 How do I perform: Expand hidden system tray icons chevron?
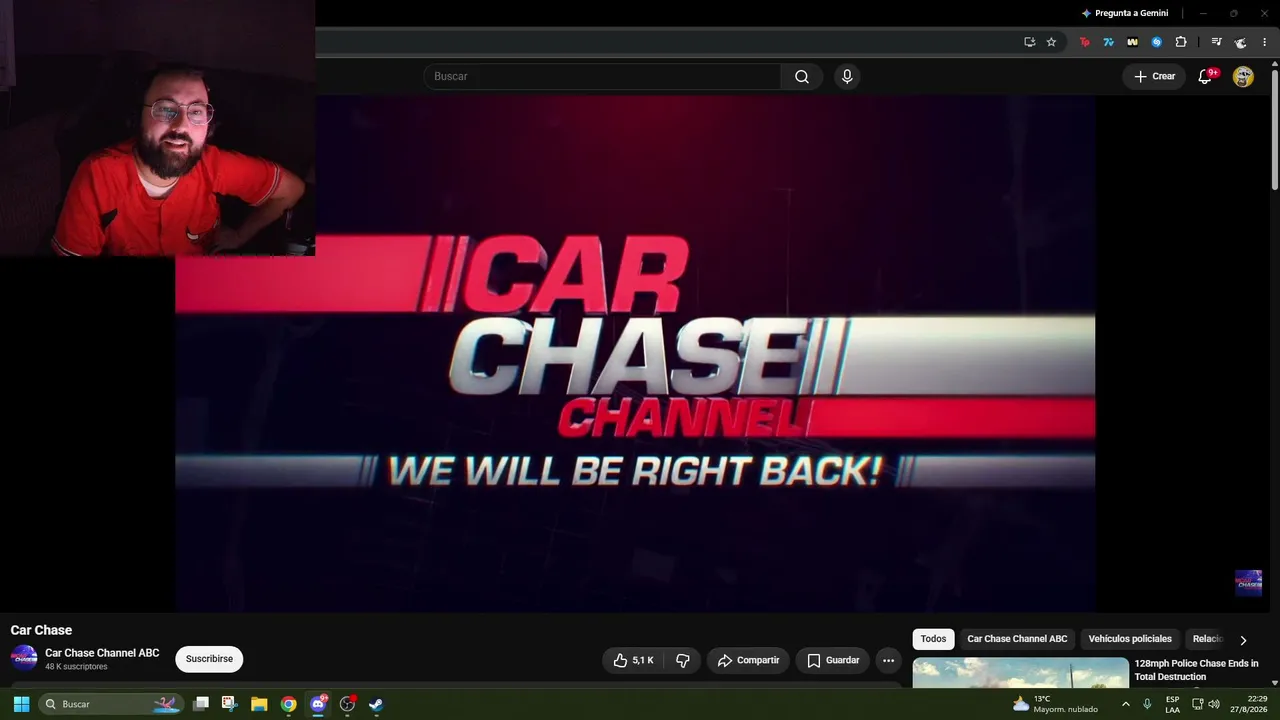coord(1126,704)
